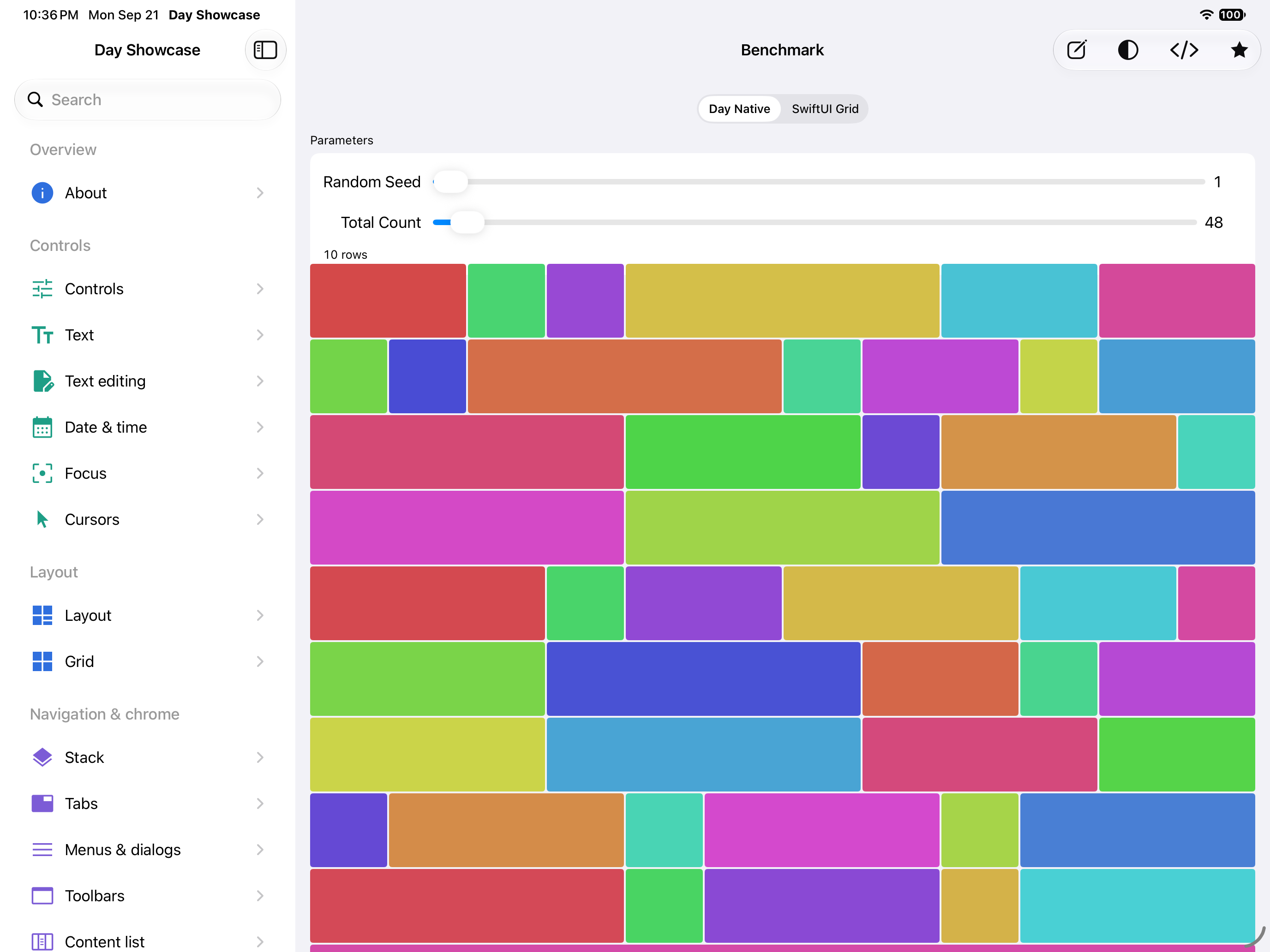1270x952 pixels.
Task: Click the Cursors arrow icon
Action: tap(42, 519)
